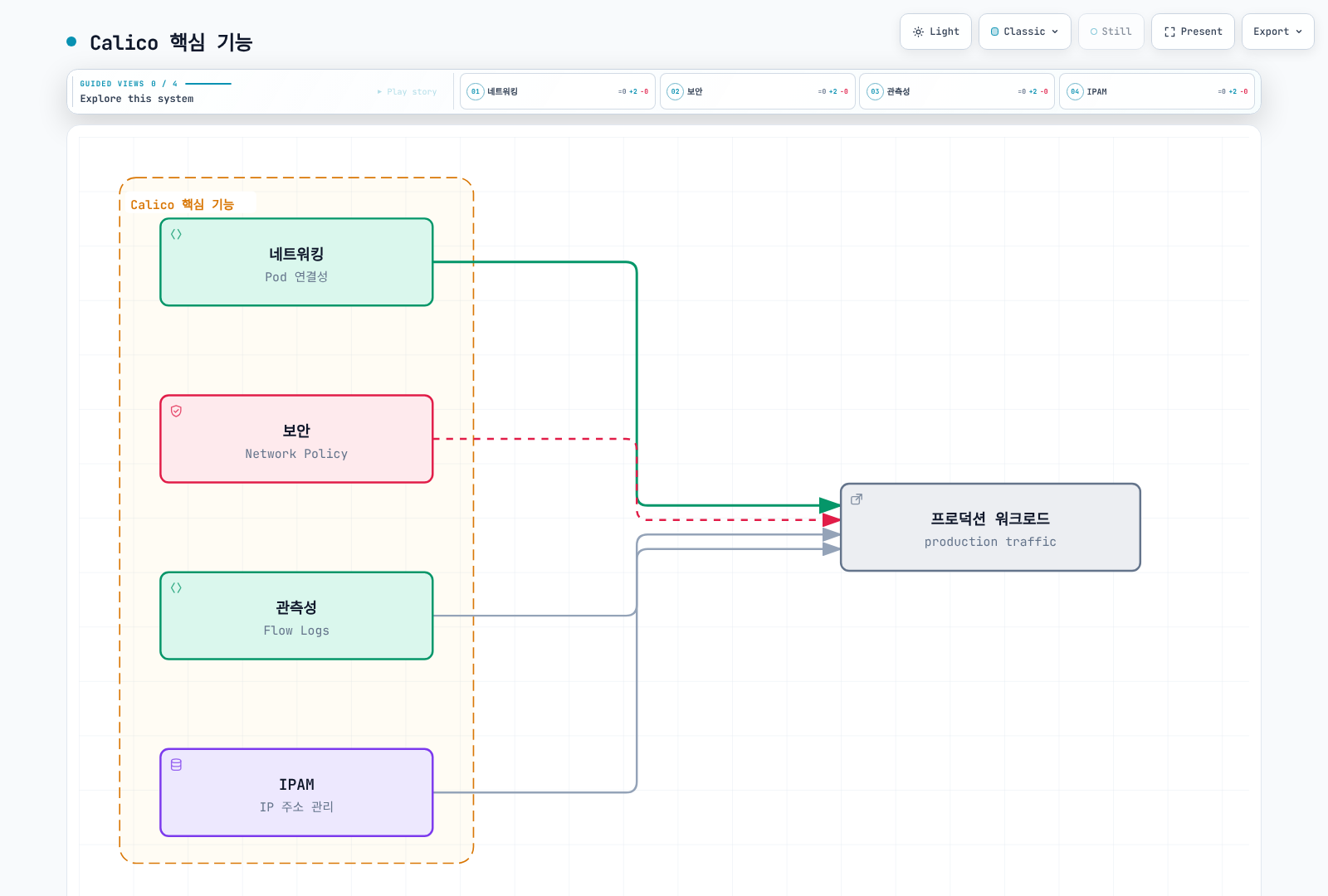Click the change counts on IPAM tab
Image resolution: width=1328 pixels, height=896 pixels.
[x=1233, y=92]
